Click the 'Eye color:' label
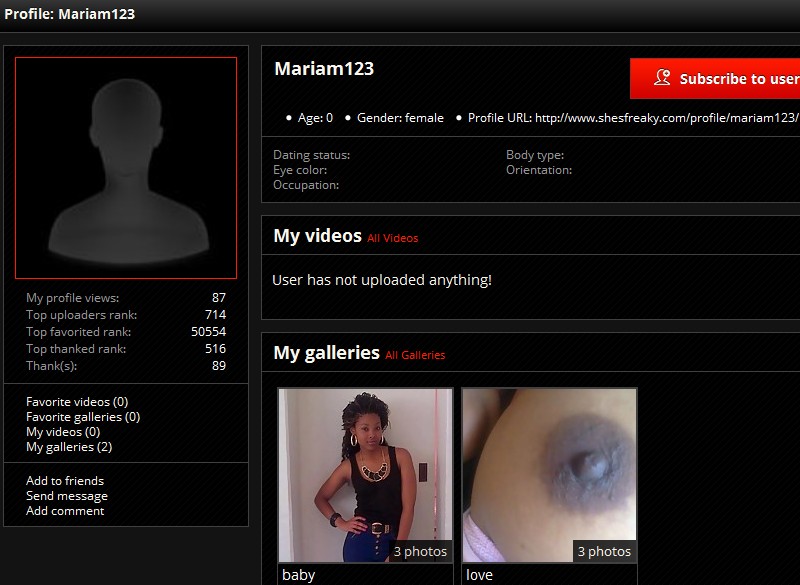800x585 pixels. [x=300, y=170]
